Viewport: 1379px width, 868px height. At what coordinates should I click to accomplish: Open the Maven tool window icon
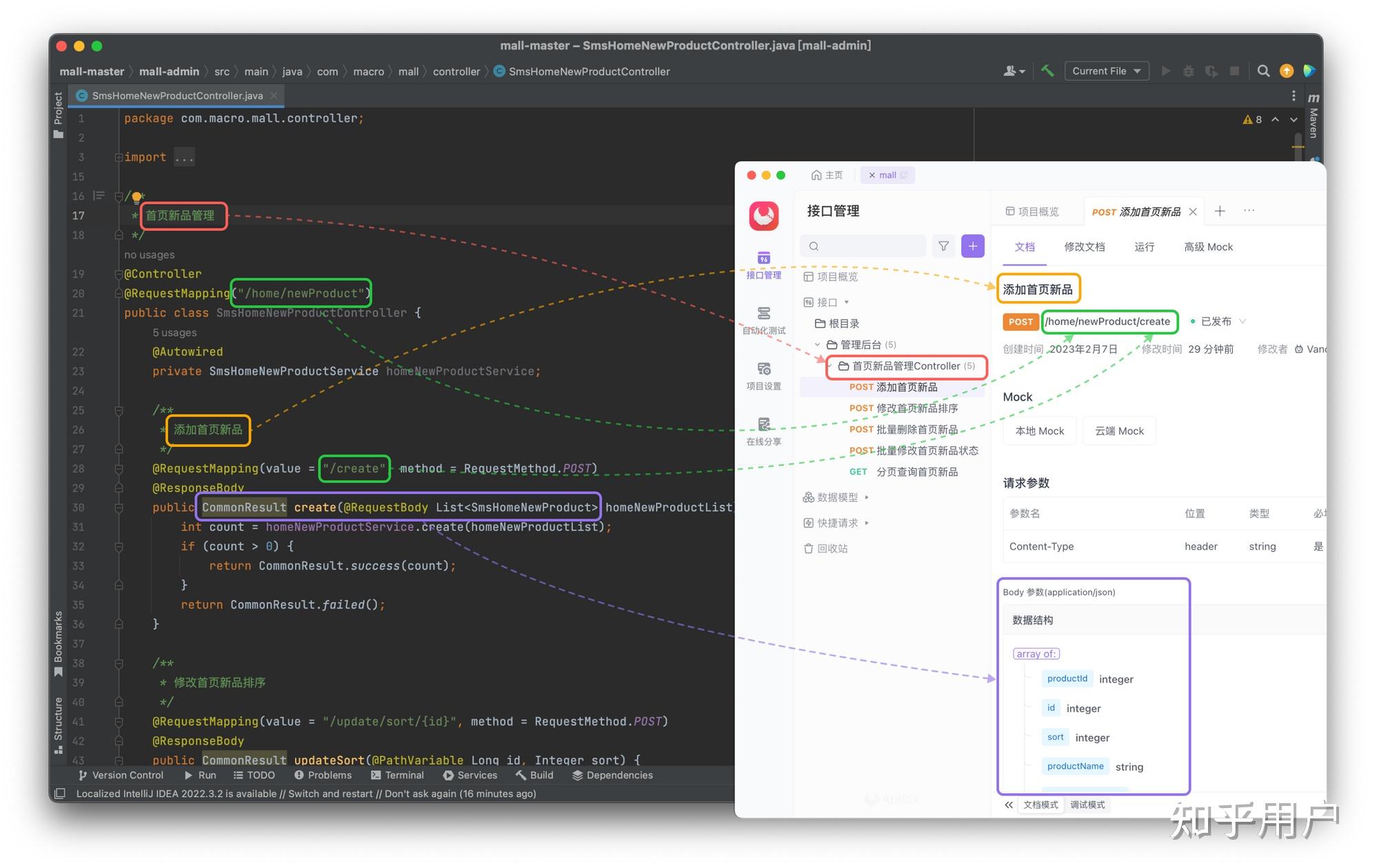[x=1313, y=114]
